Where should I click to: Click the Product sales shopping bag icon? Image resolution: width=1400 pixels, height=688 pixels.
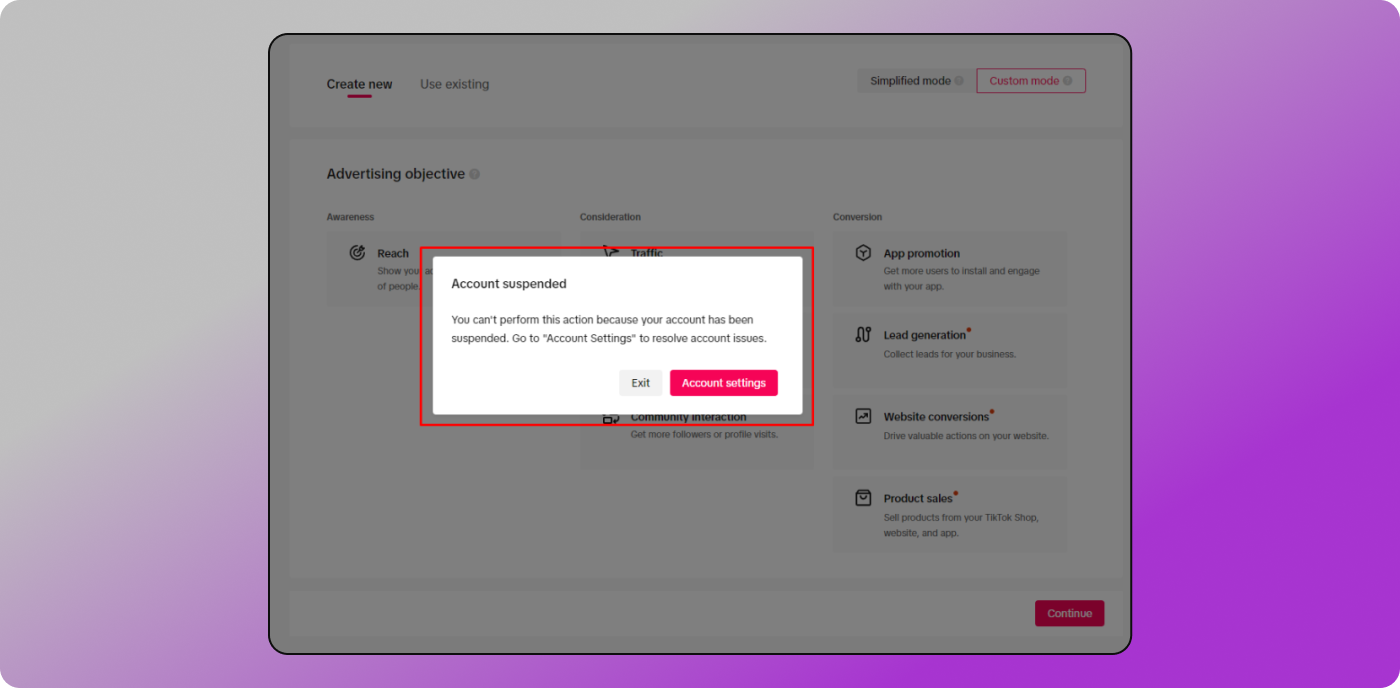click(863, 498)
